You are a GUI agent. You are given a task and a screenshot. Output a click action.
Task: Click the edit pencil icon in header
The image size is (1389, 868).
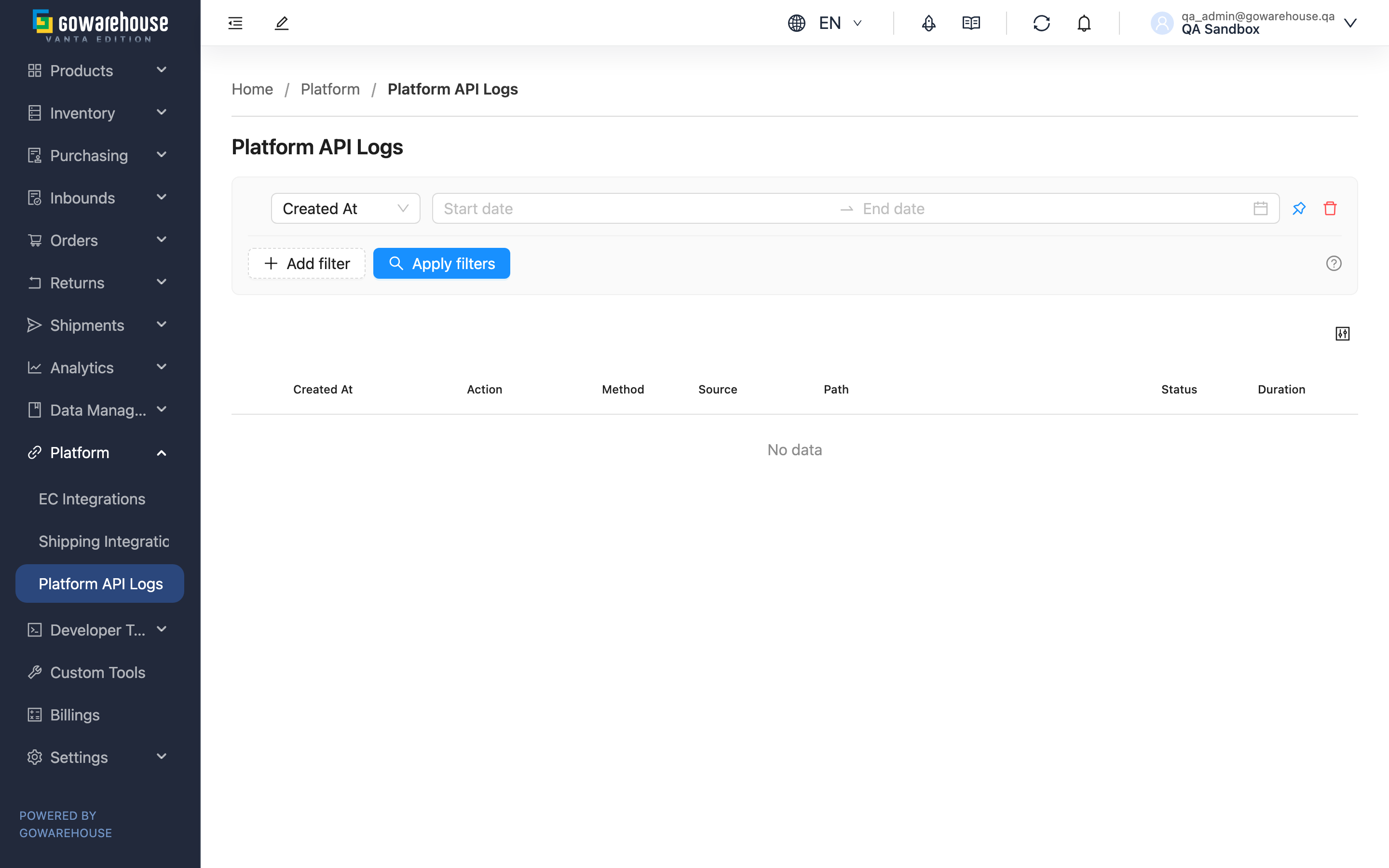pyautogui.click(x=281, y=23)
